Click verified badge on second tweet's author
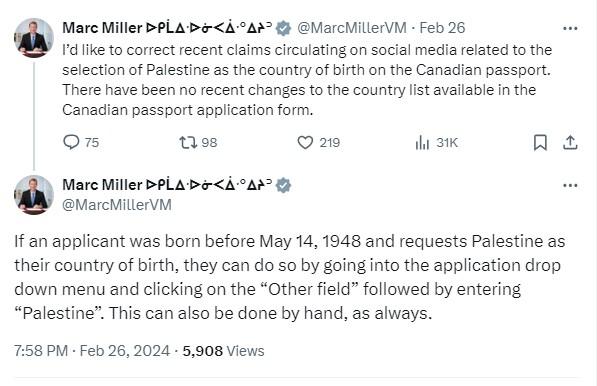Viewport: 597px width, 386px height. (283, 185)
